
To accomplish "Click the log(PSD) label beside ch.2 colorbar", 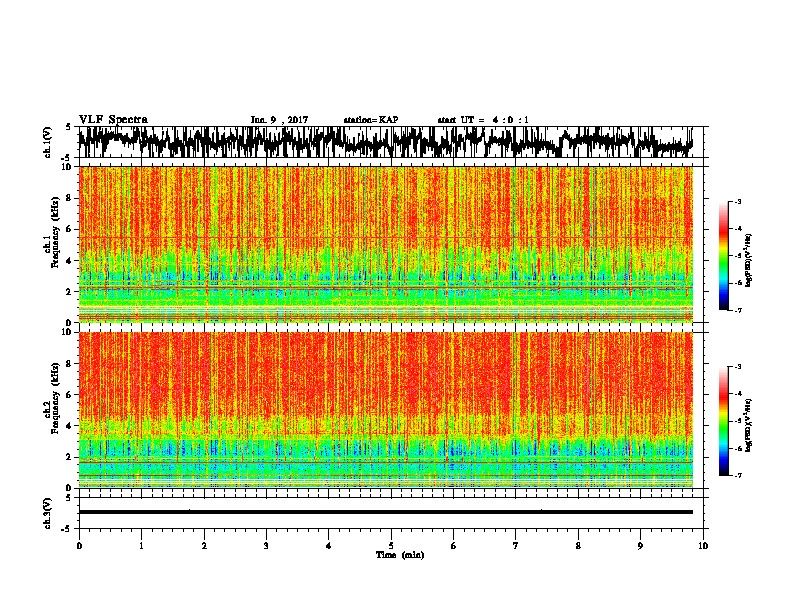I will (749, 424).
